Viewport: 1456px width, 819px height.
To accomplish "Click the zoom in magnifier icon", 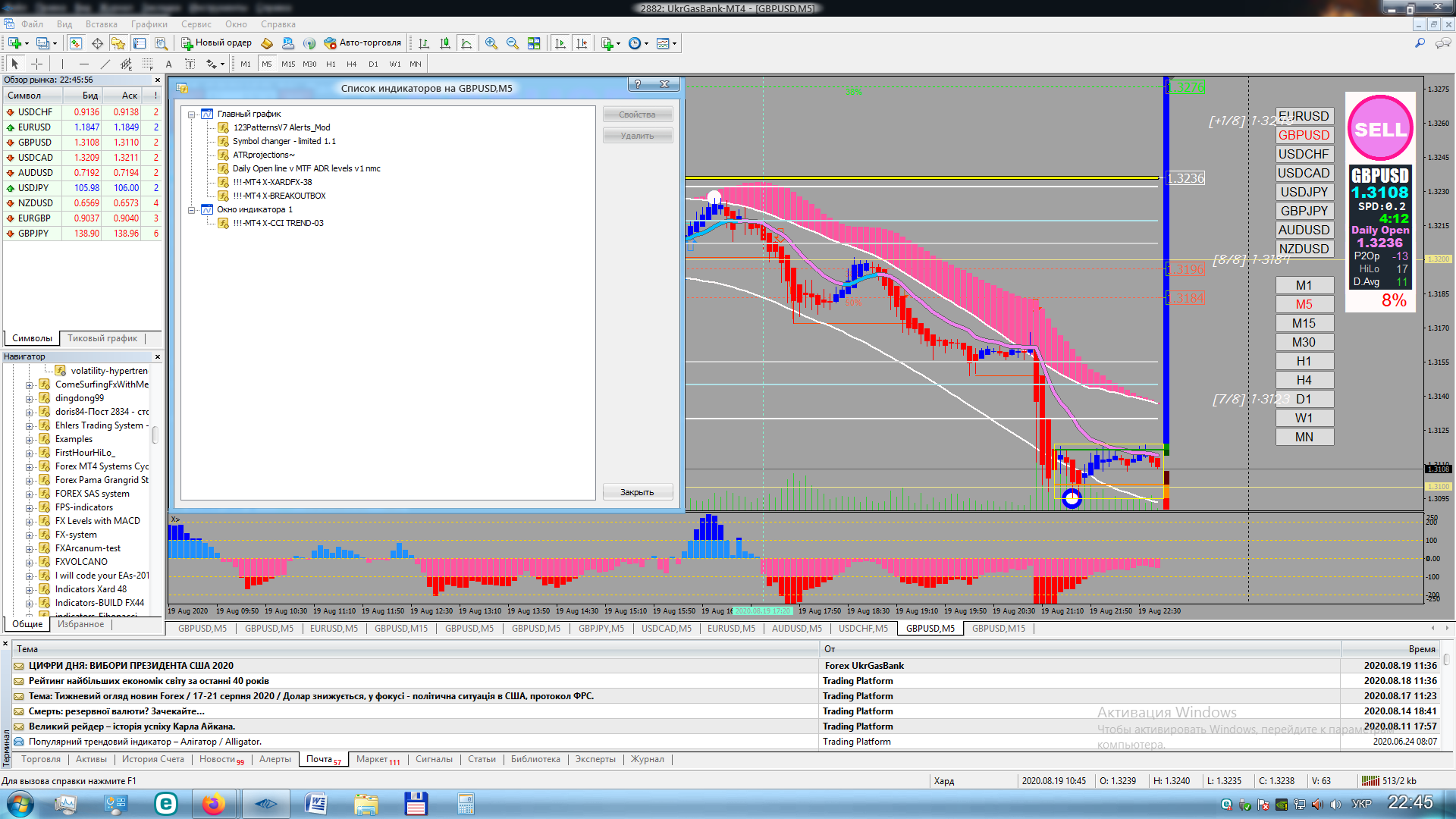I will [491, 43].
